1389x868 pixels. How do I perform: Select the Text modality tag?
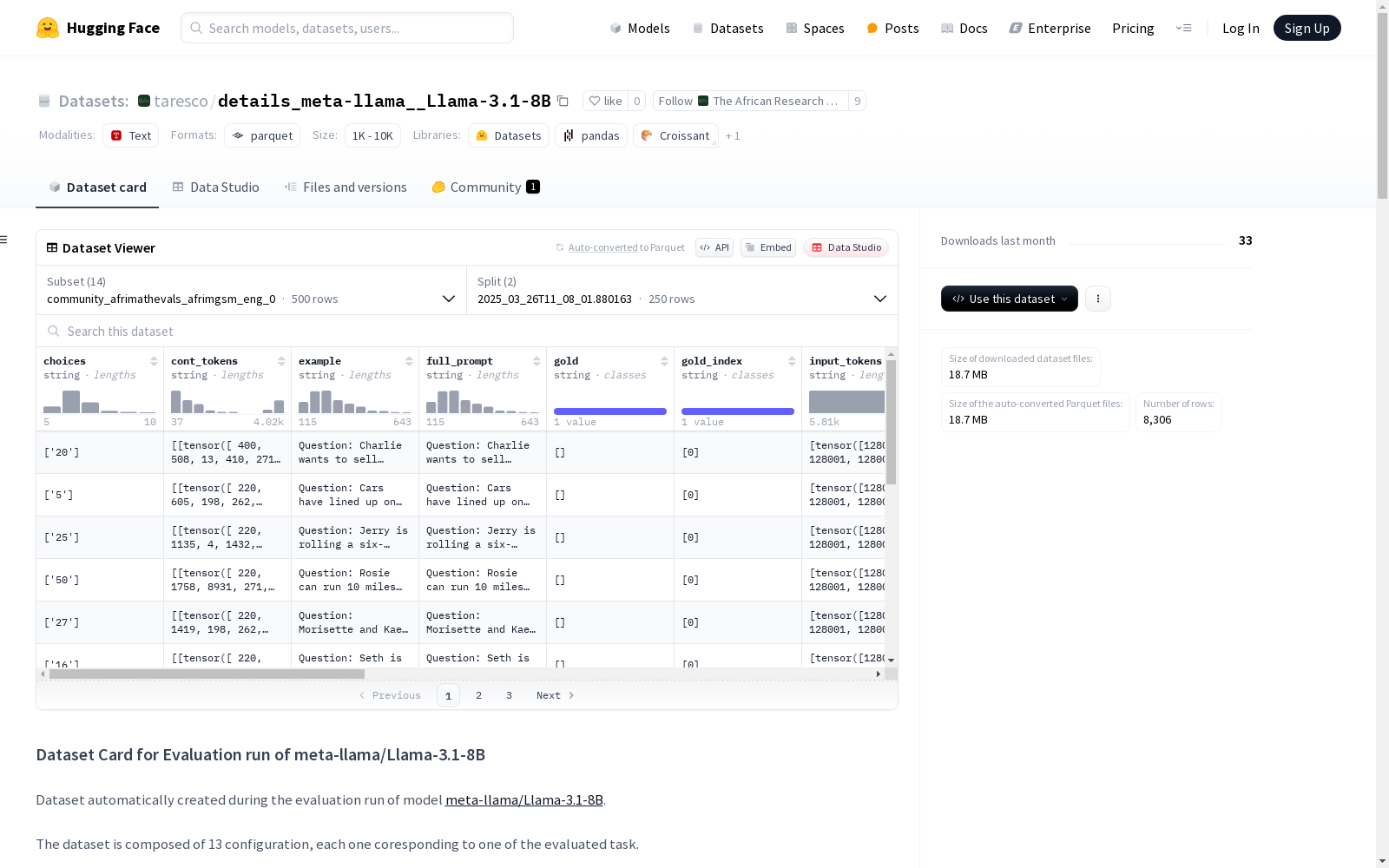pos(130,135)
